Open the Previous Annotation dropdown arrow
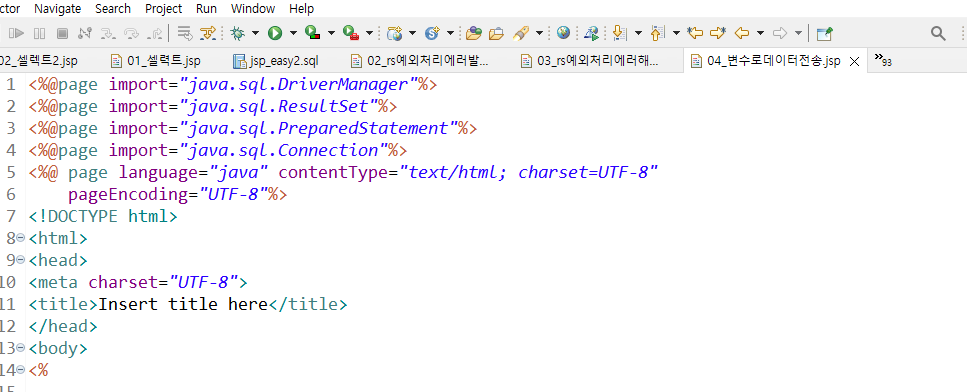This screenshot has width=967, height=392. [676, 33]
